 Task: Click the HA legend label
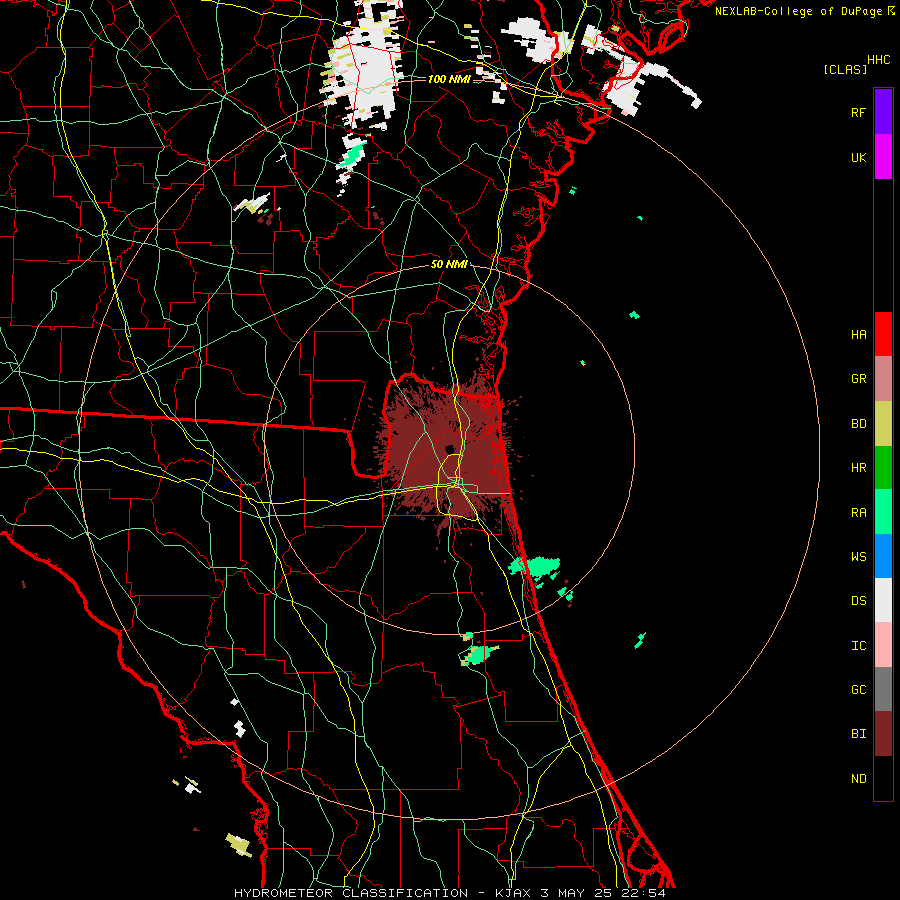coord(858,334)
